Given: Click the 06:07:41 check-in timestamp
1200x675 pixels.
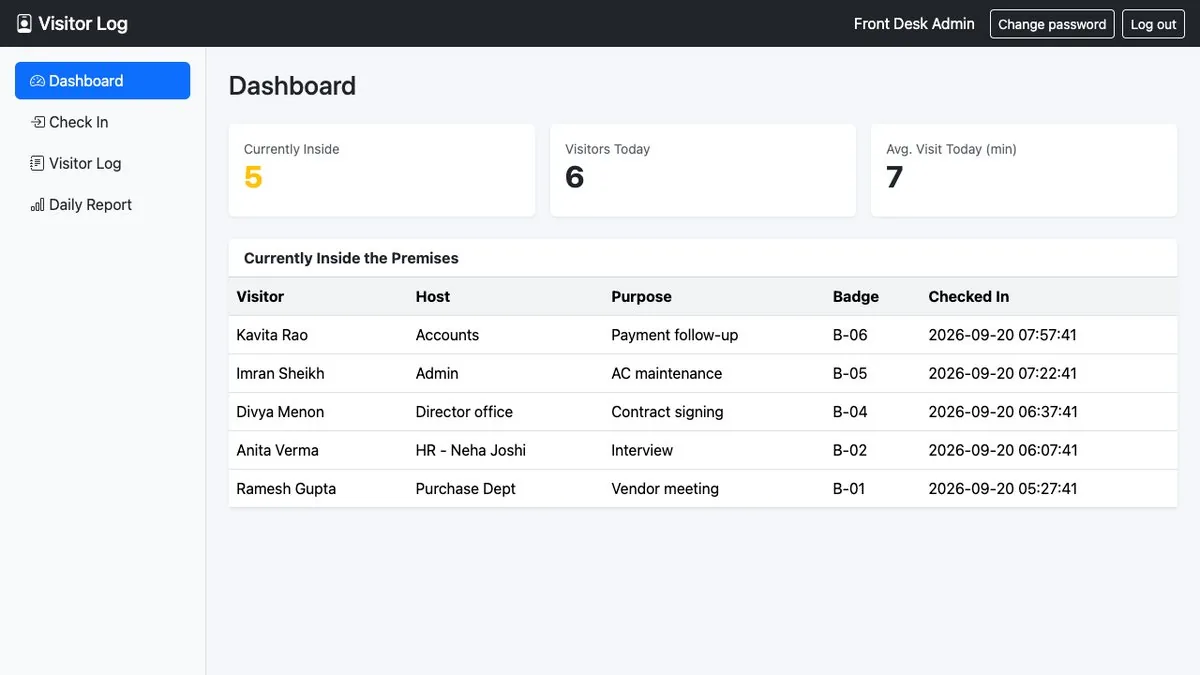Looking at the screenshot, I should pyautogui.click(x=1003, y=450).
